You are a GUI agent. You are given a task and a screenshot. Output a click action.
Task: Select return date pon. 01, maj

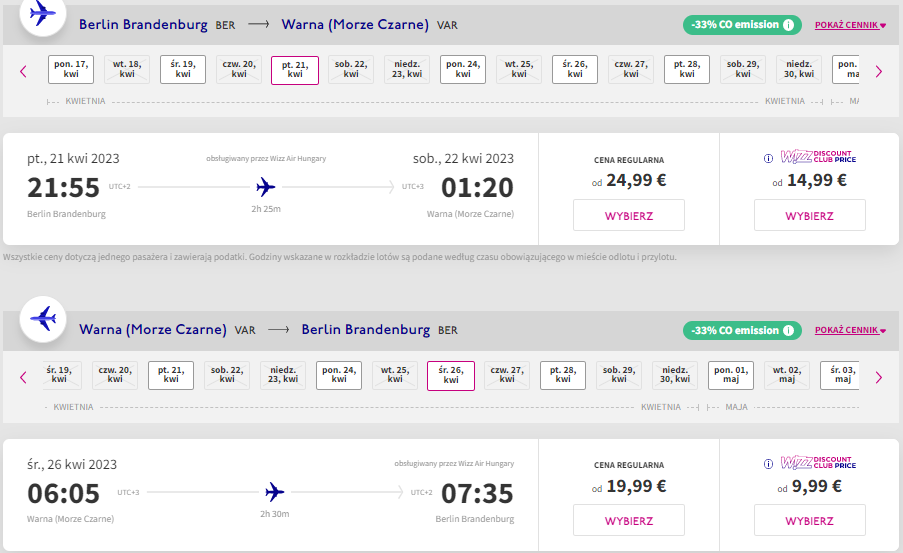click(731, 375)
